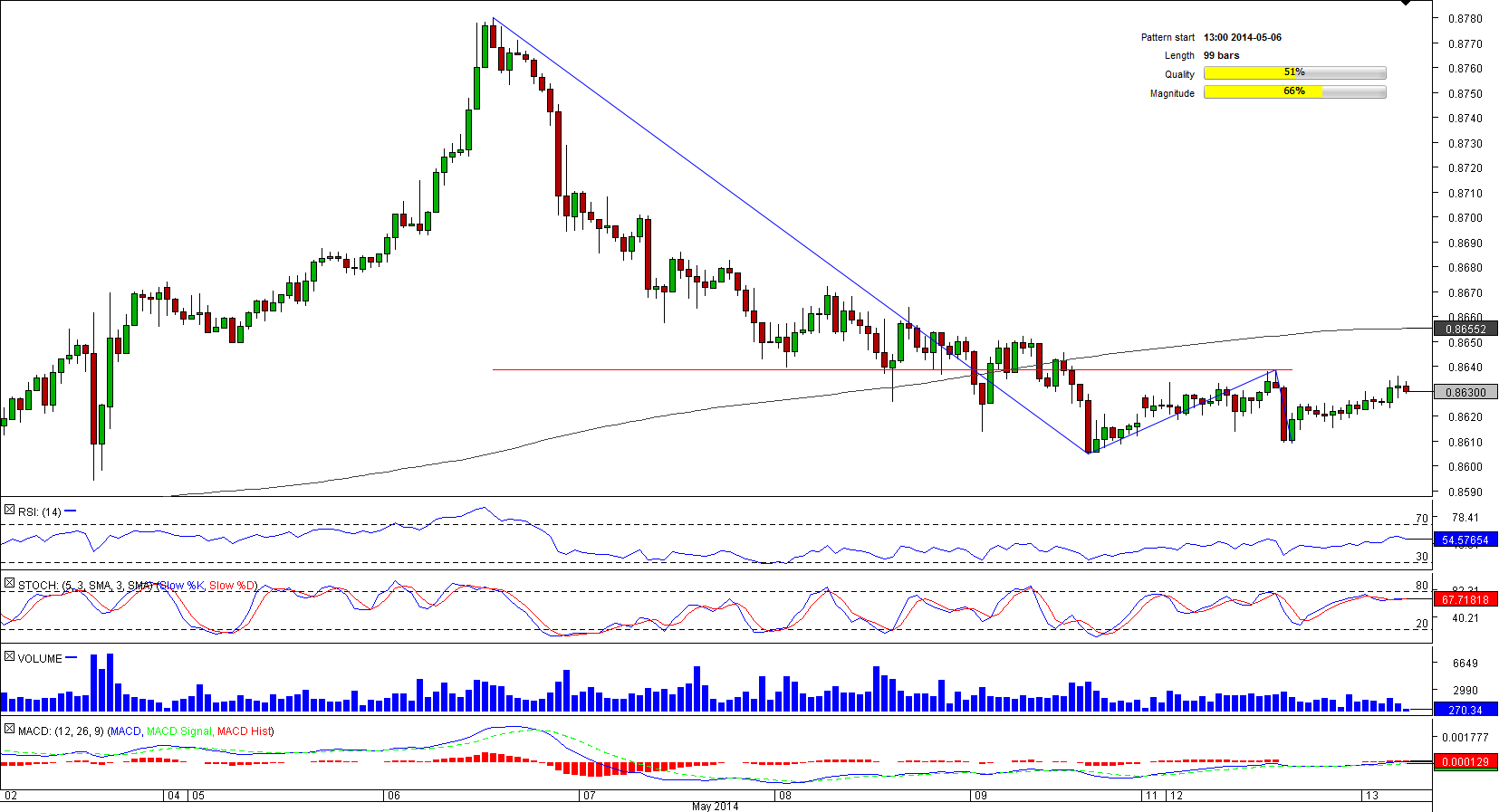The image size is (1499, 812).
Task: Click the 0.86300 current price tag
Action: tap(1465, 393)
